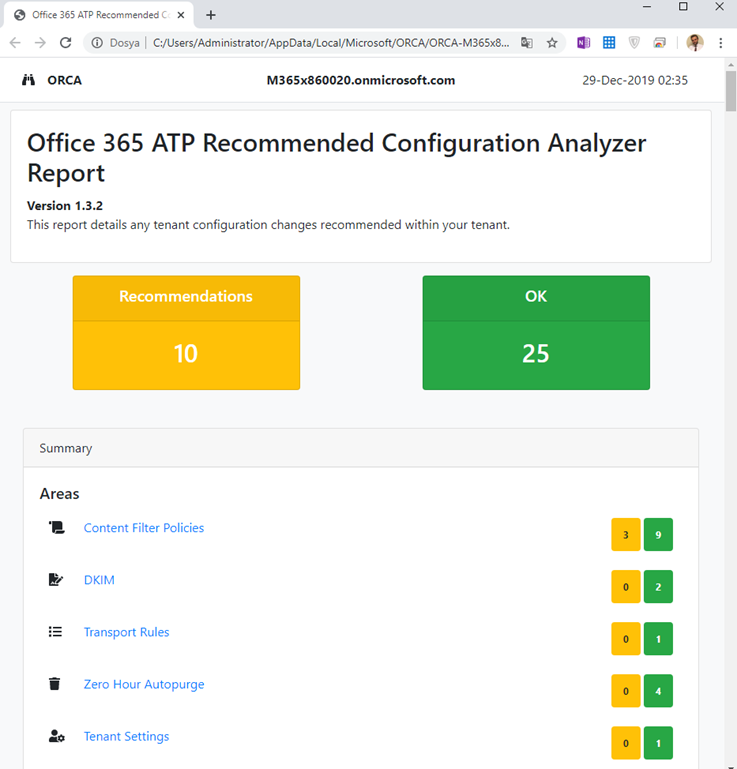Screen dimensions: 737x769
Task: Click the translate page icon
Action: click(x=527, y=43)
